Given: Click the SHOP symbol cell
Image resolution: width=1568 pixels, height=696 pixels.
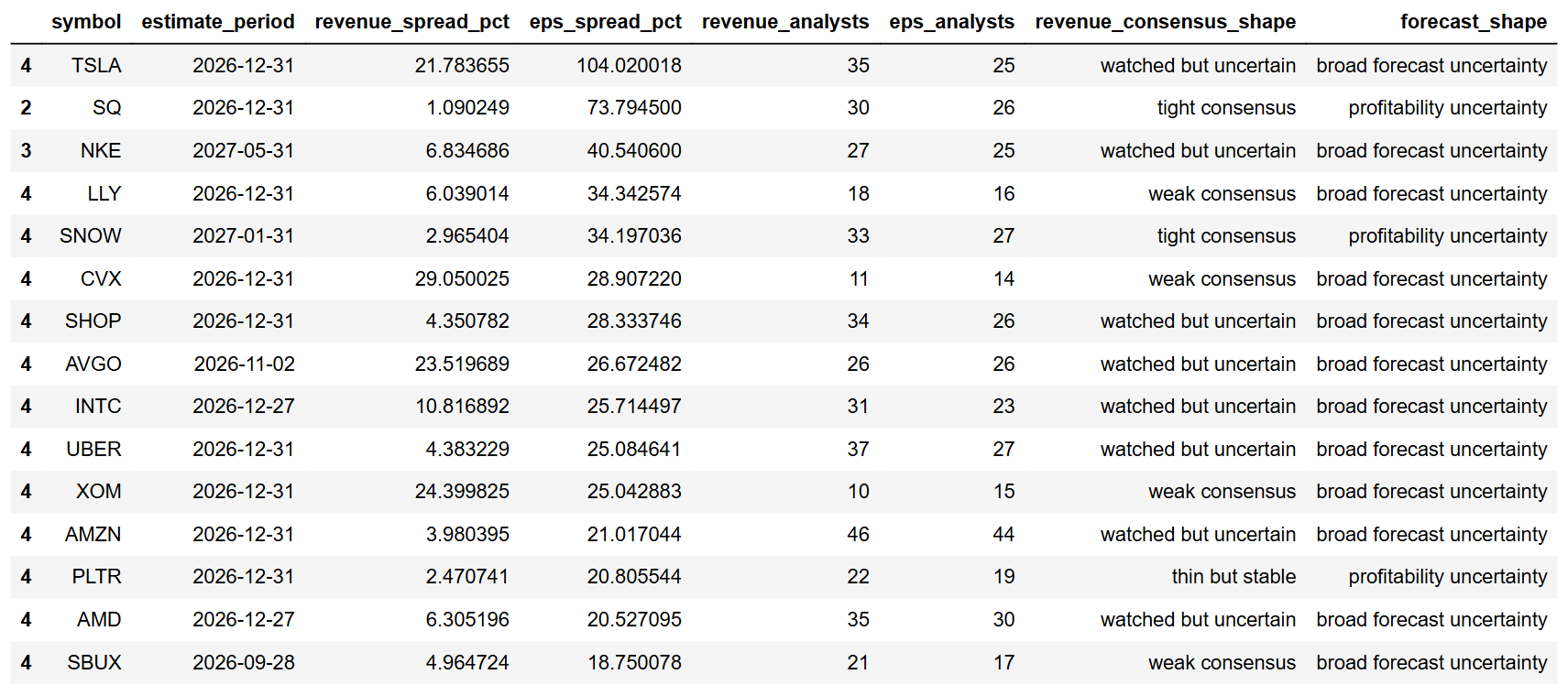Looking at the screenshot, I should [x=93, y=321].
